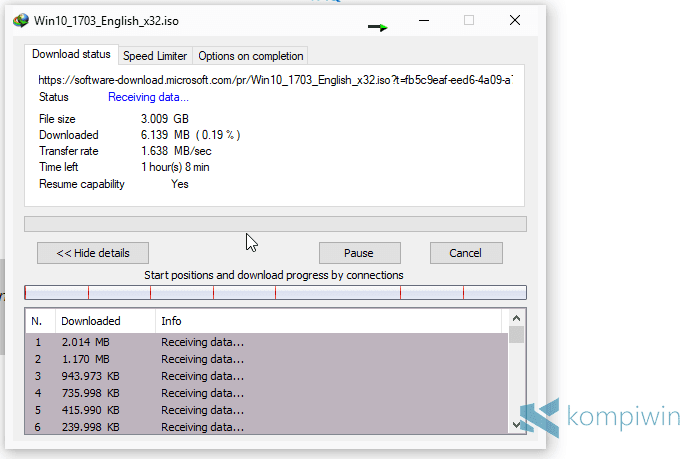This screenshot has height=459, width=690.
Task: Click the 'Start positions and download progress' label
Action: [274, 275]
